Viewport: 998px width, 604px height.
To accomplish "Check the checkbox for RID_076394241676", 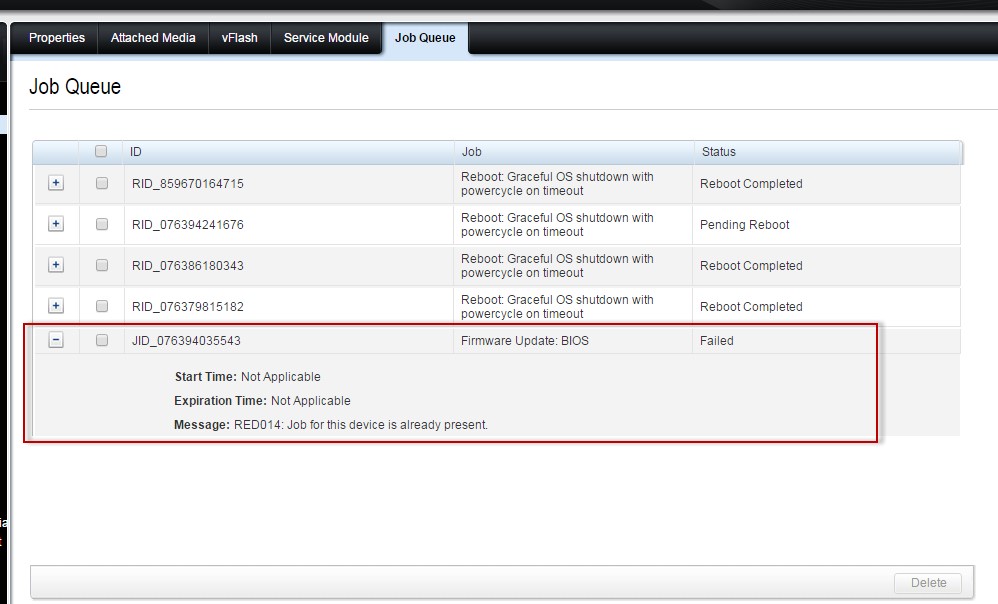I will pos(101,224).
